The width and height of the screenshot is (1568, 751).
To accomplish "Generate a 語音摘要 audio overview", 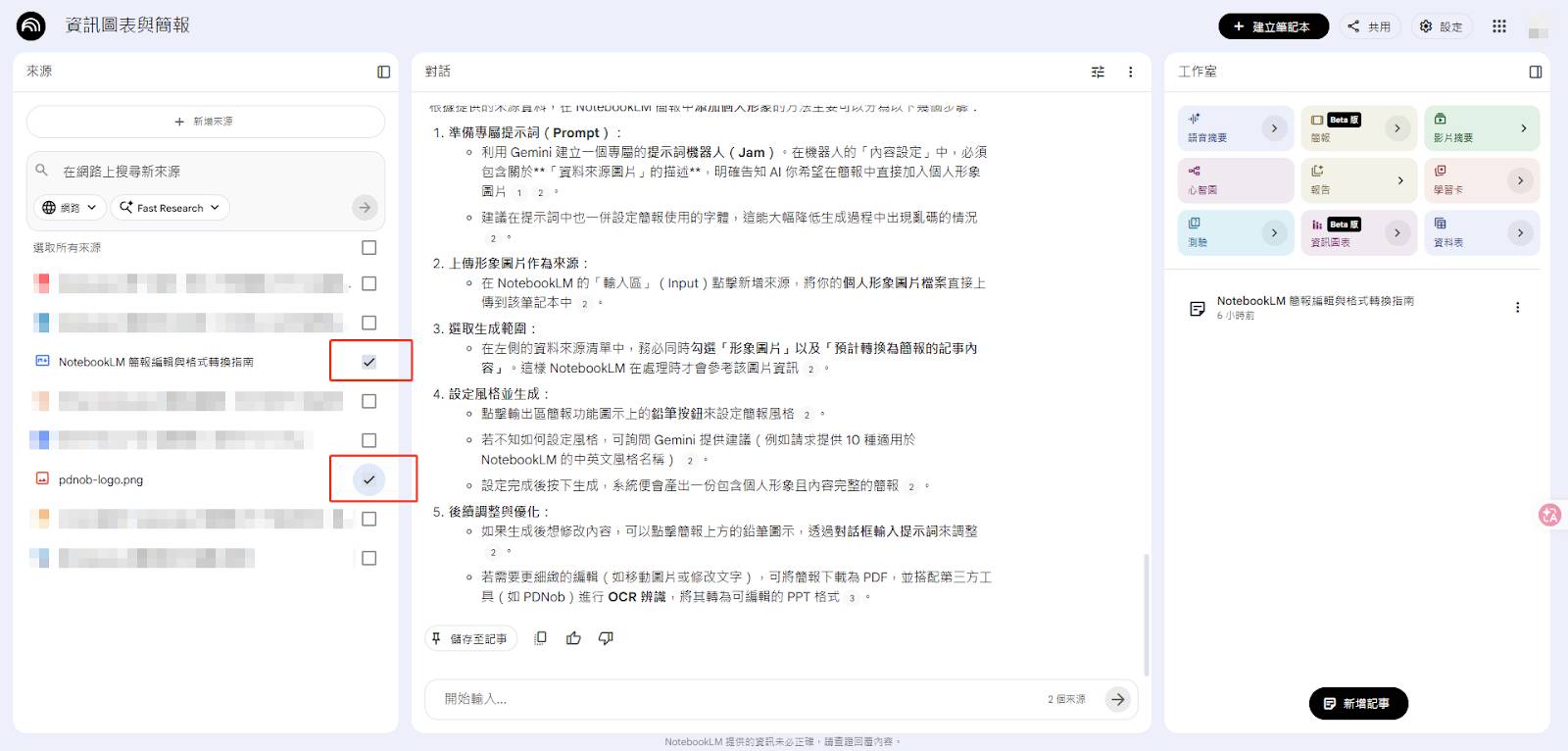I will (1235, 127).
